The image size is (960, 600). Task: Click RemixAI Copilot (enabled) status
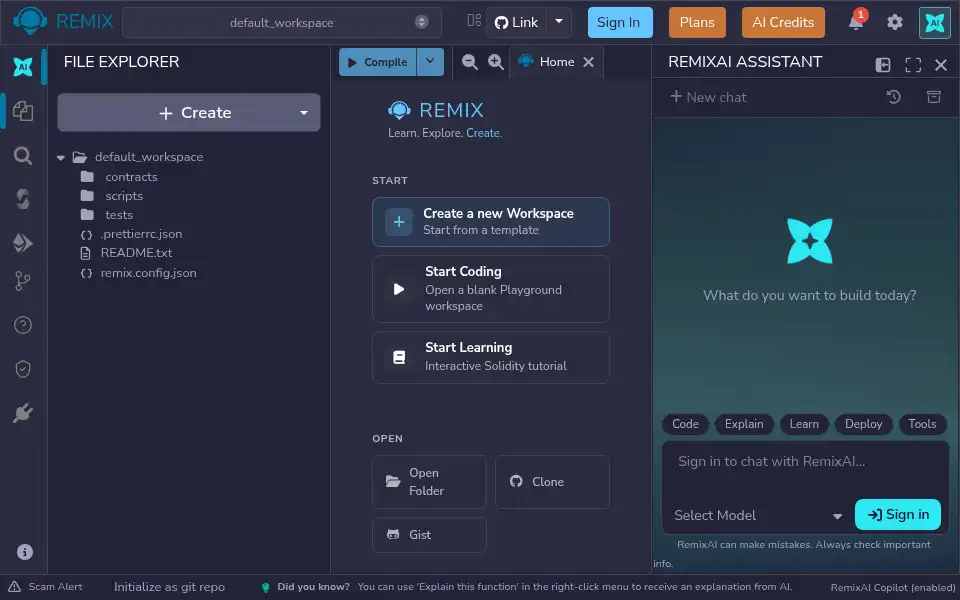pos(893,588)
